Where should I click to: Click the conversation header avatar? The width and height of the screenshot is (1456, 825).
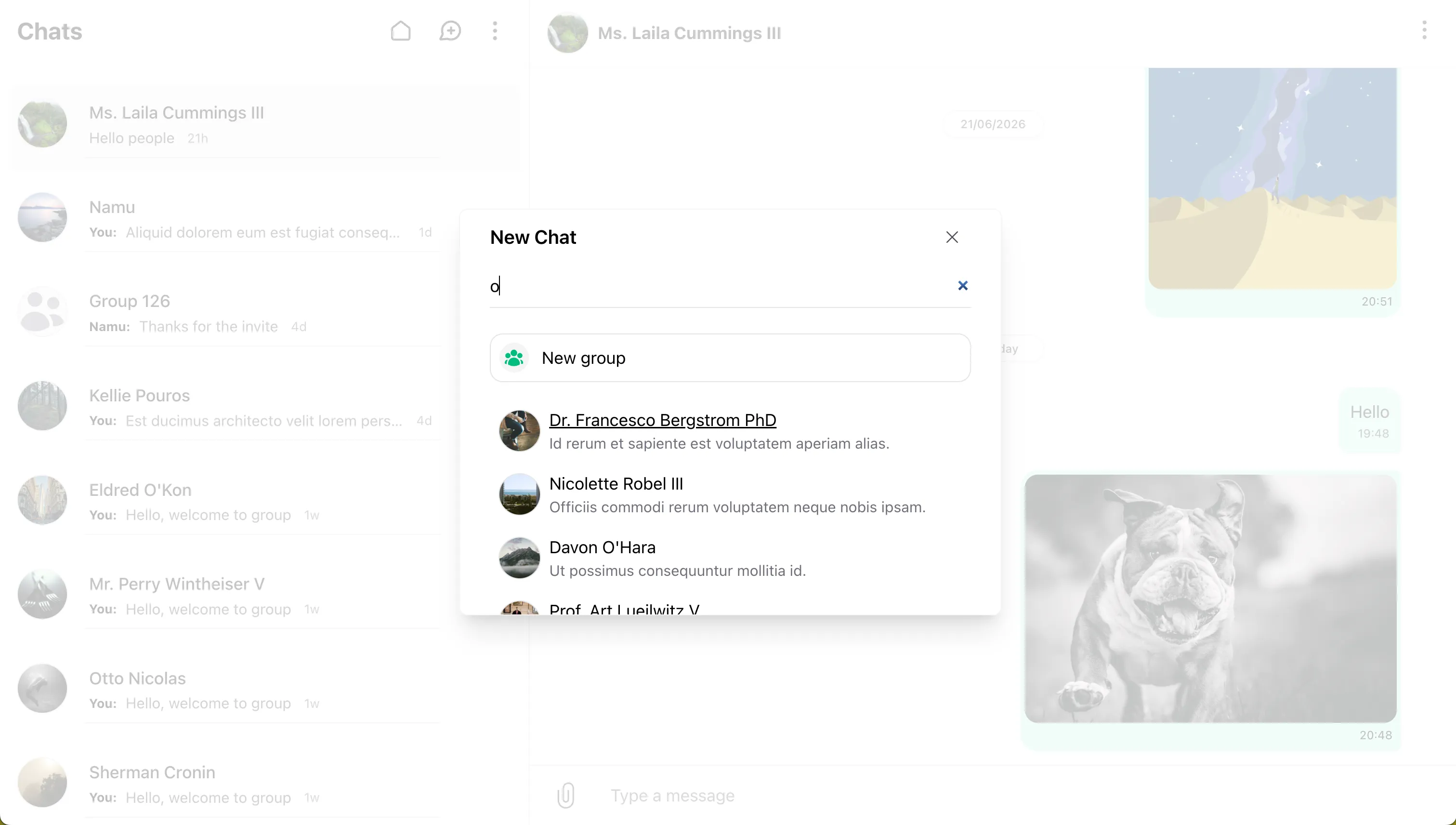click(x=567, y=33)
